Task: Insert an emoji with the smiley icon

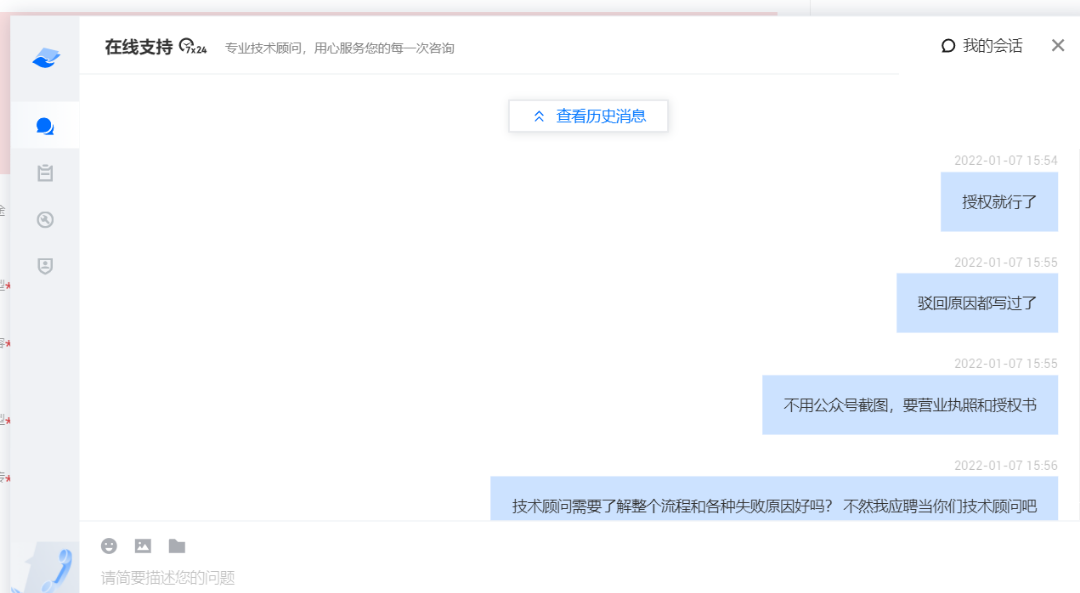Action: click(109, 546)
